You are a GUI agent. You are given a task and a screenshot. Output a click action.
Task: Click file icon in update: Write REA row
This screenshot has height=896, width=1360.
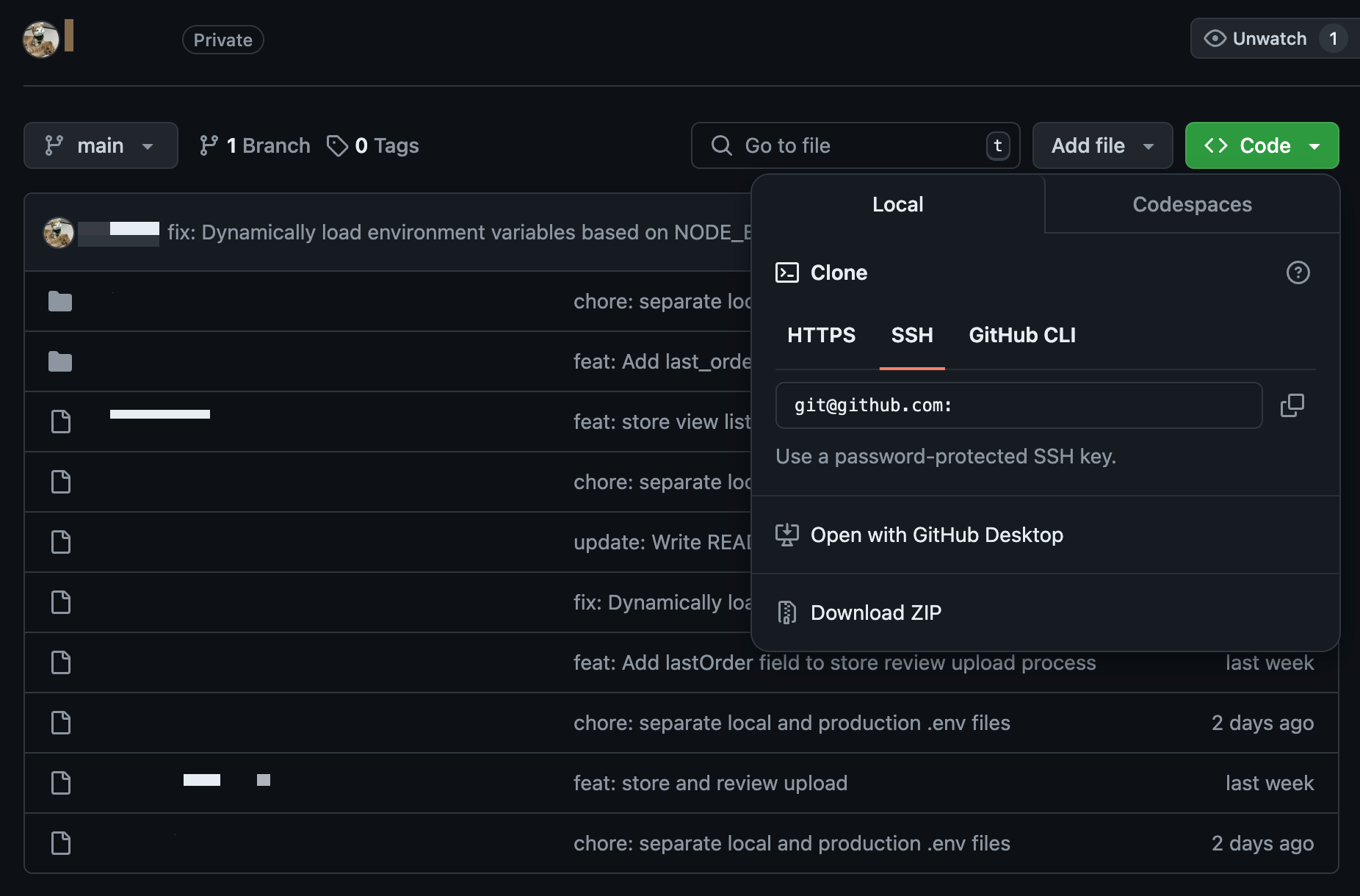(60, 542)
